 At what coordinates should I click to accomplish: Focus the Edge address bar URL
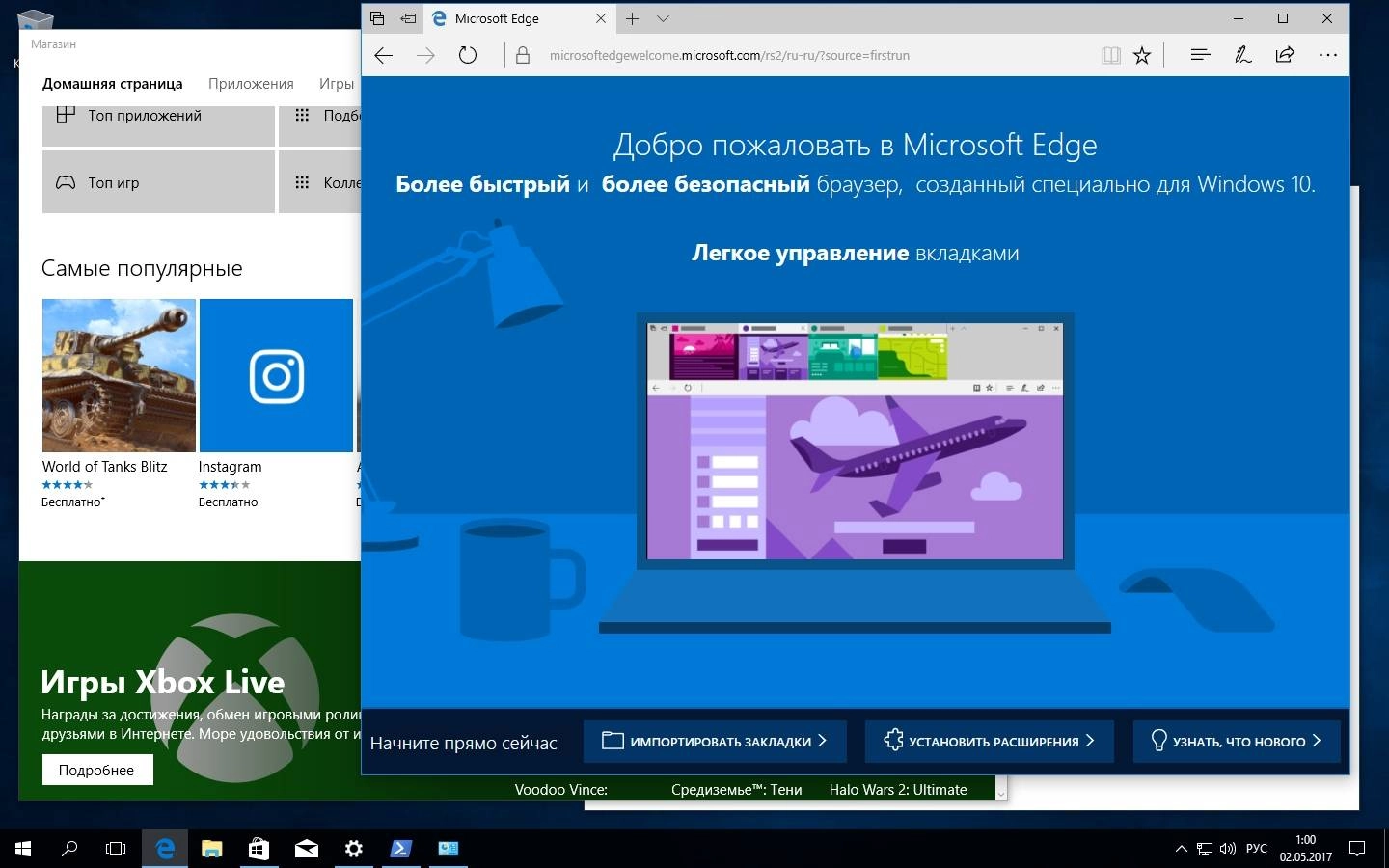click(729, 55)
